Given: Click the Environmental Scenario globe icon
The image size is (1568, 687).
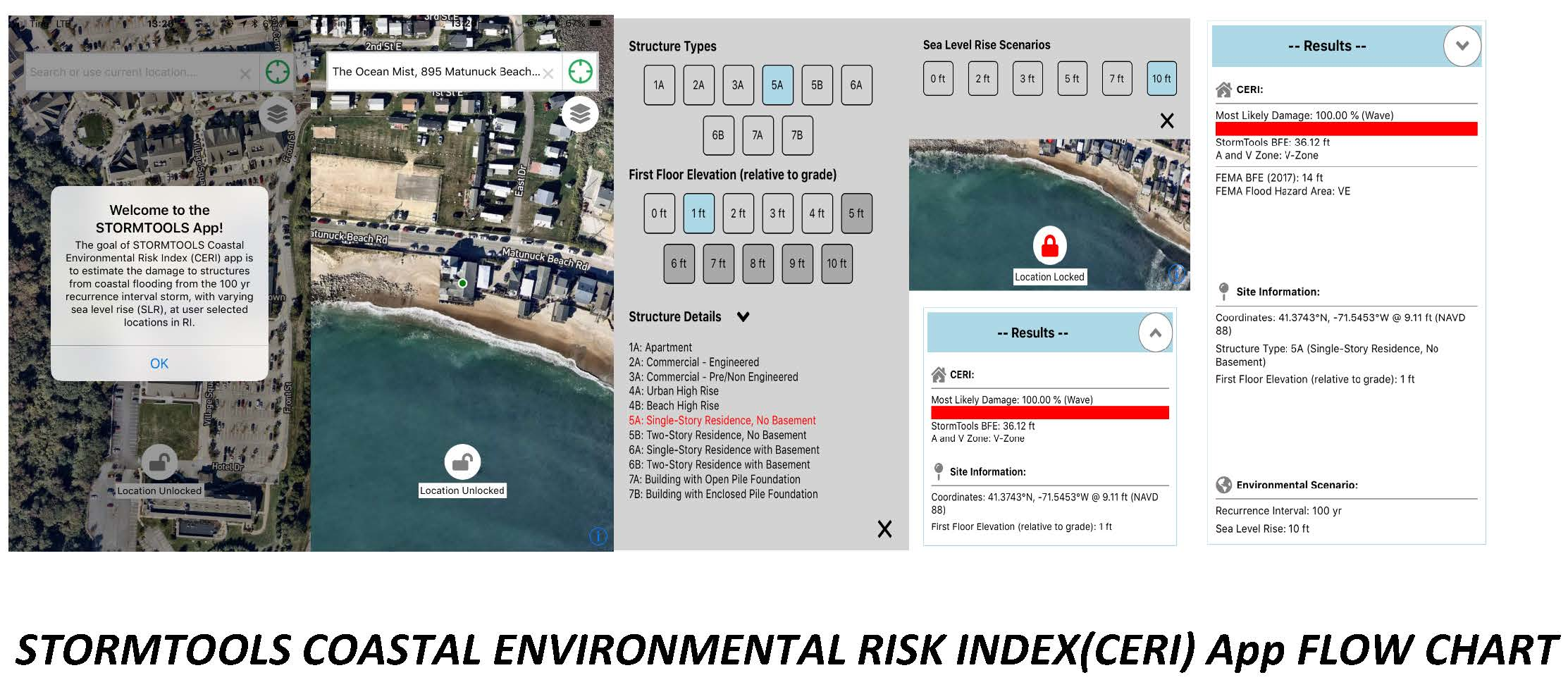Looking at the screenshot, I should 1224,485.
